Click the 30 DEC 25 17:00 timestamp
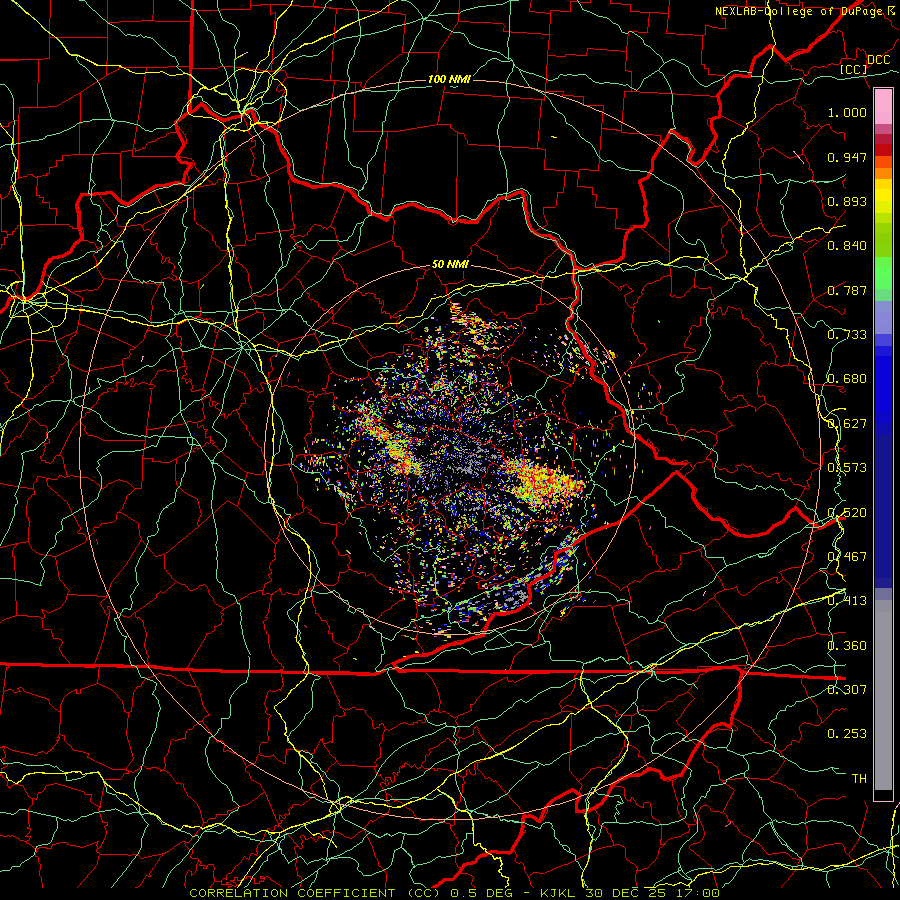 click(653, 893)
